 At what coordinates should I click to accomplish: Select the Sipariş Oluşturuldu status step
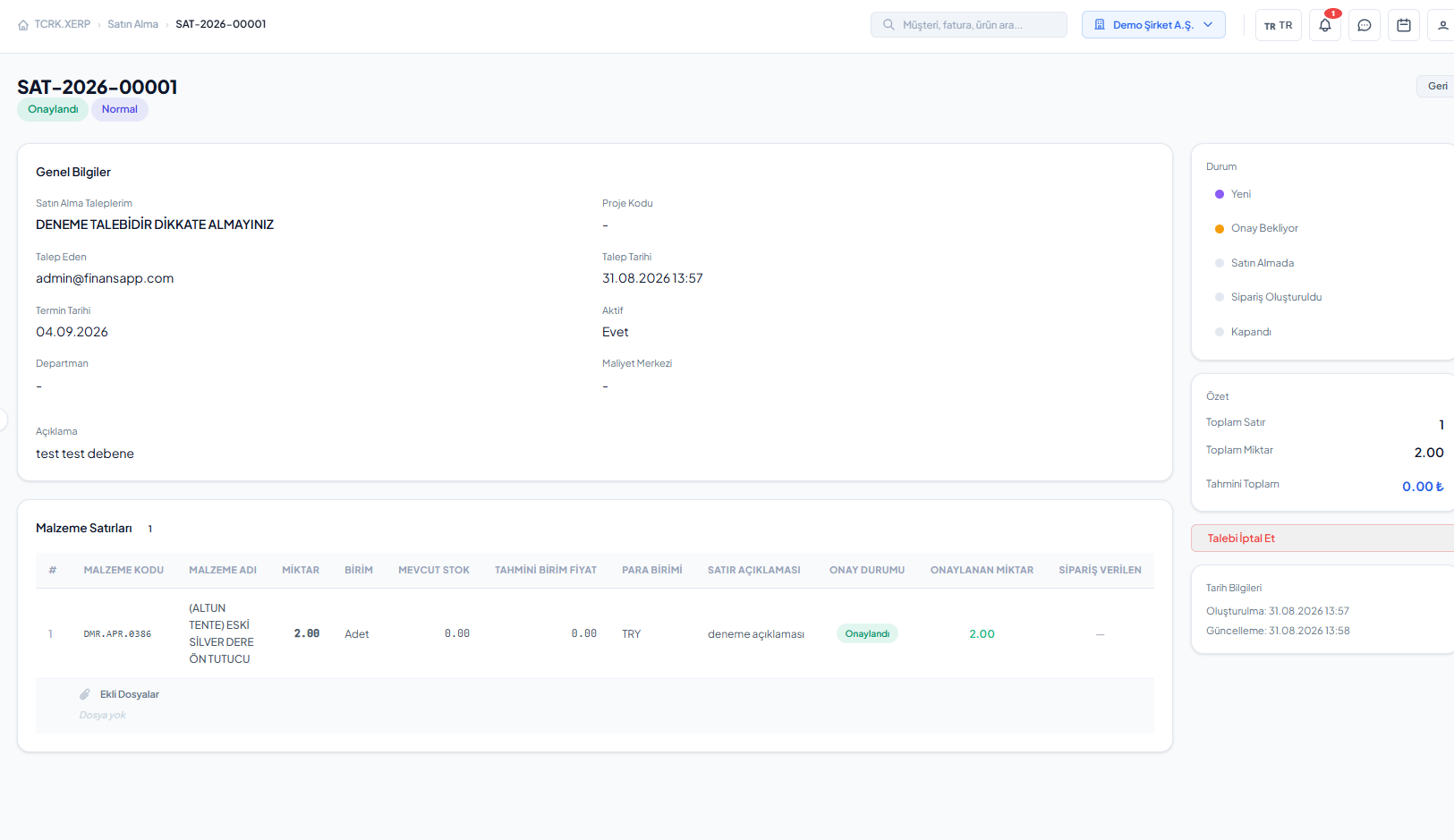pos(1268,297)
